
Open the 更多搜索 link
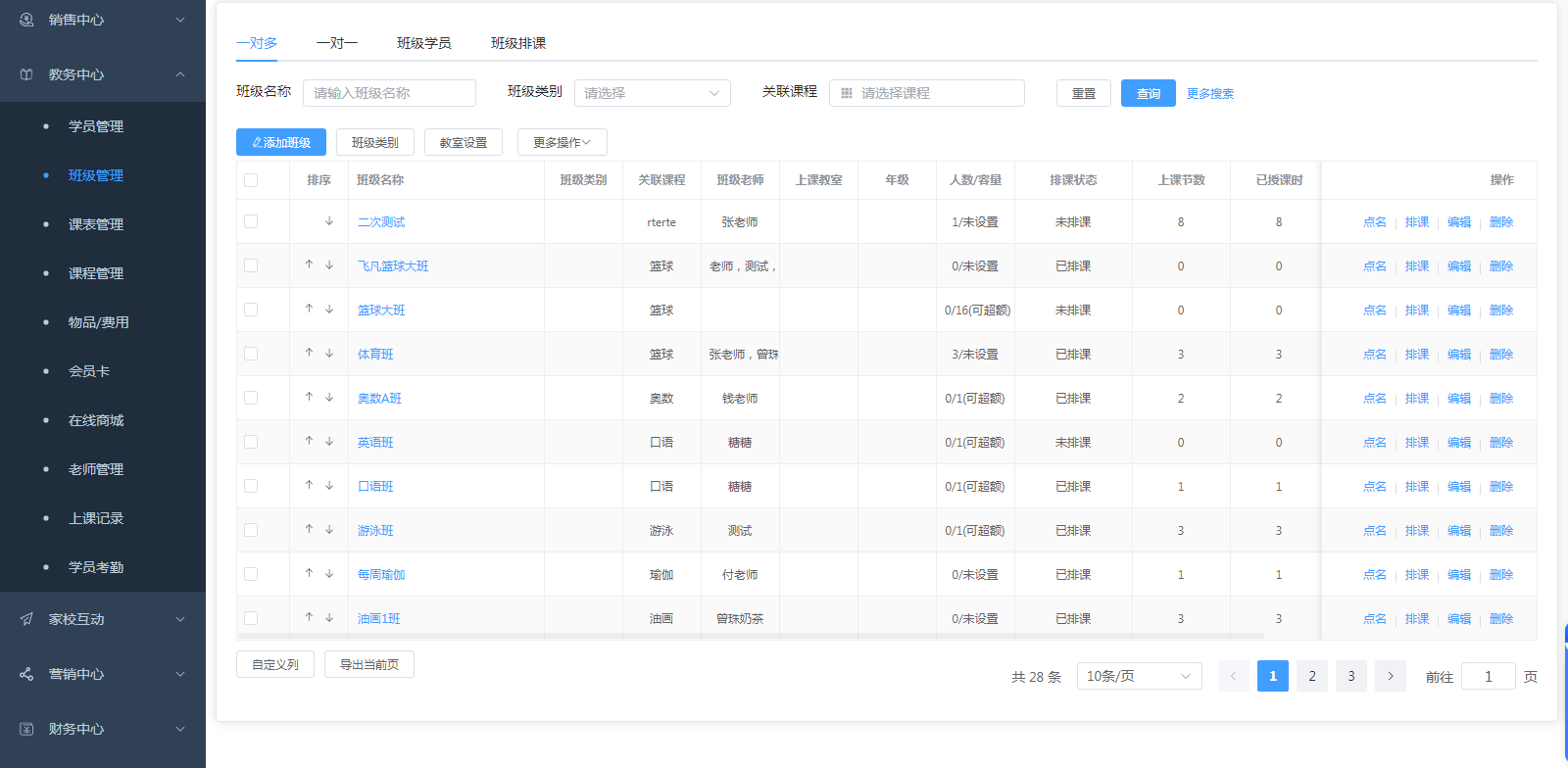tap(1210, 94)
